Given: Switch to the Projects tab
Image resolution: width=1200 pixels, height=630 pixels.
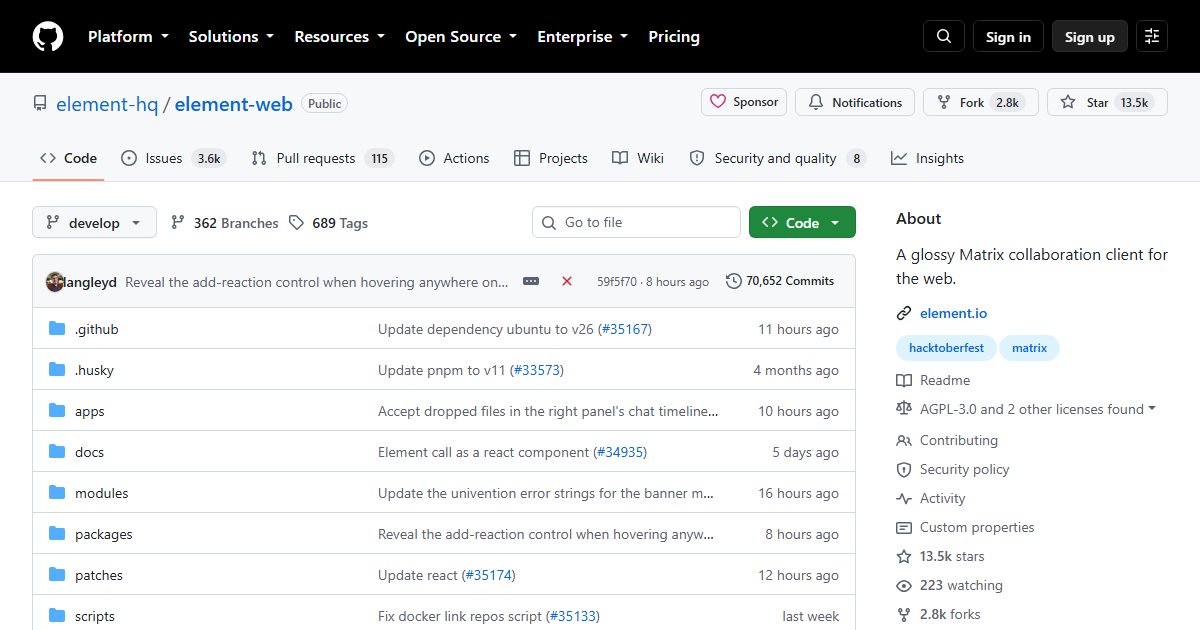Looking at the screenshot, I should point(551,158).
